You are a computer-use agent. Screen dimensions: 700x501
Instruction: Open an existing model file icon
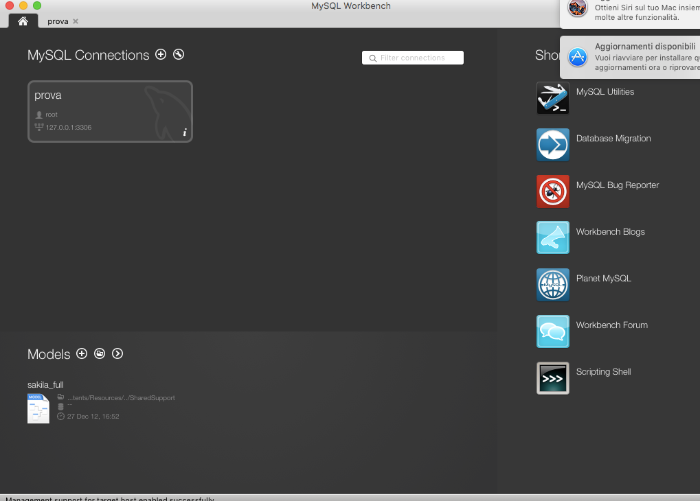tap(100, 354)
